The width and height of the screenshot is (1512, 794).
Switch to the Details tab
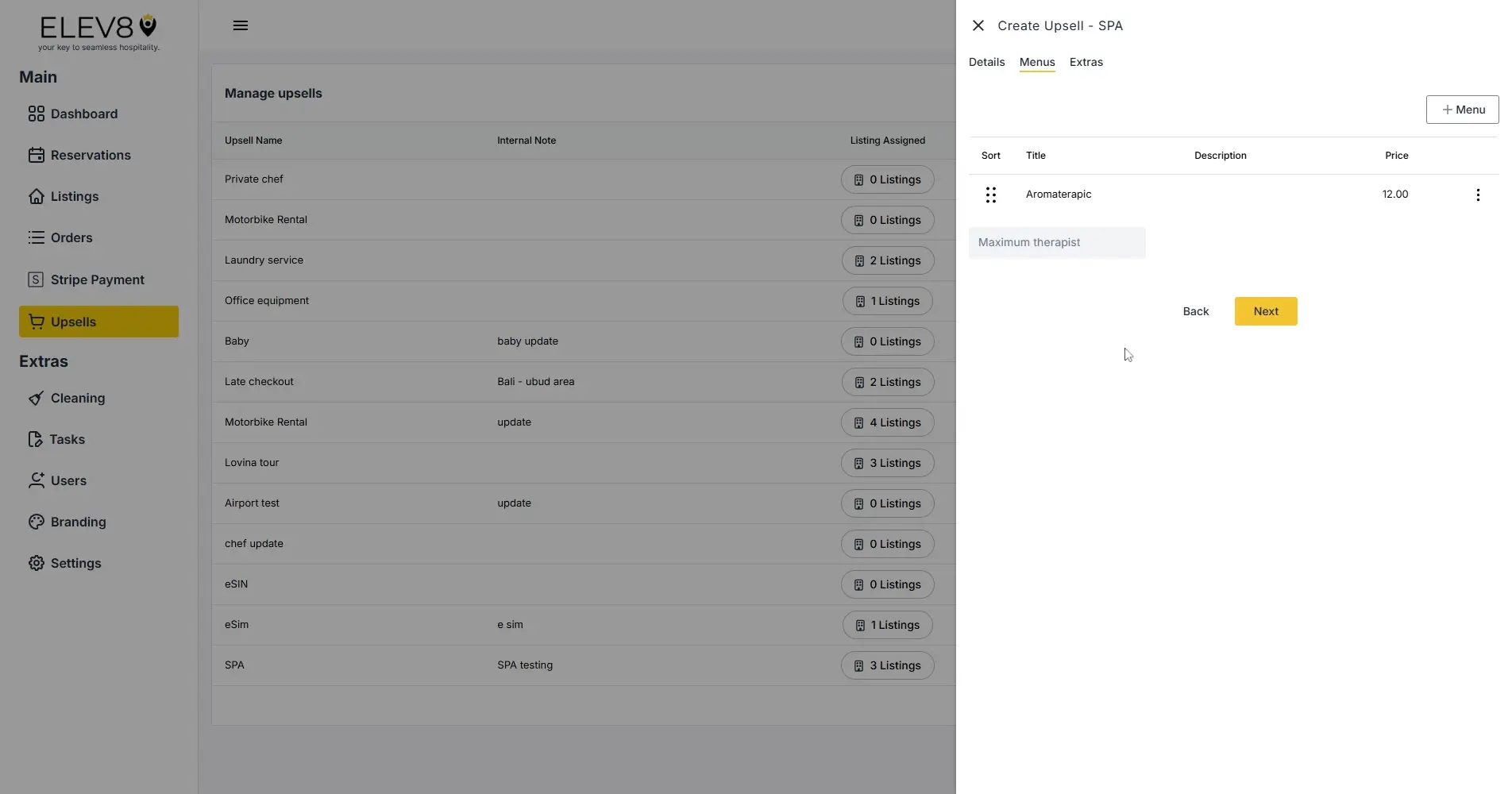coord(986,62)
